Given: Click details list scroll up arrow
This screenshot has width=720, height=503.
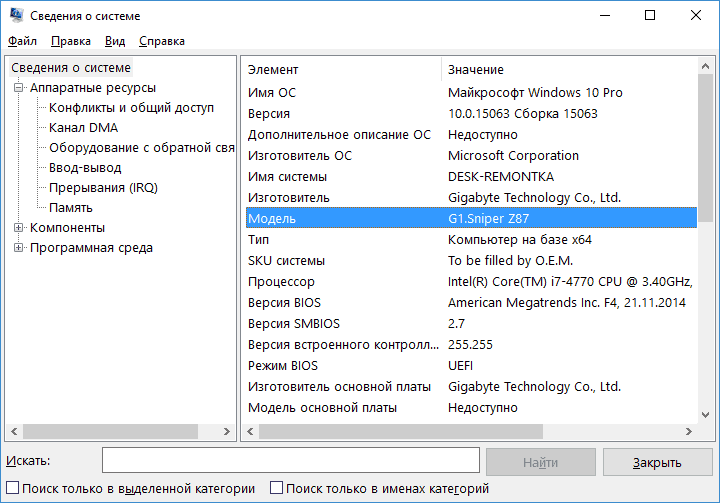Looking at the screenshot, I should pos(705,66).
